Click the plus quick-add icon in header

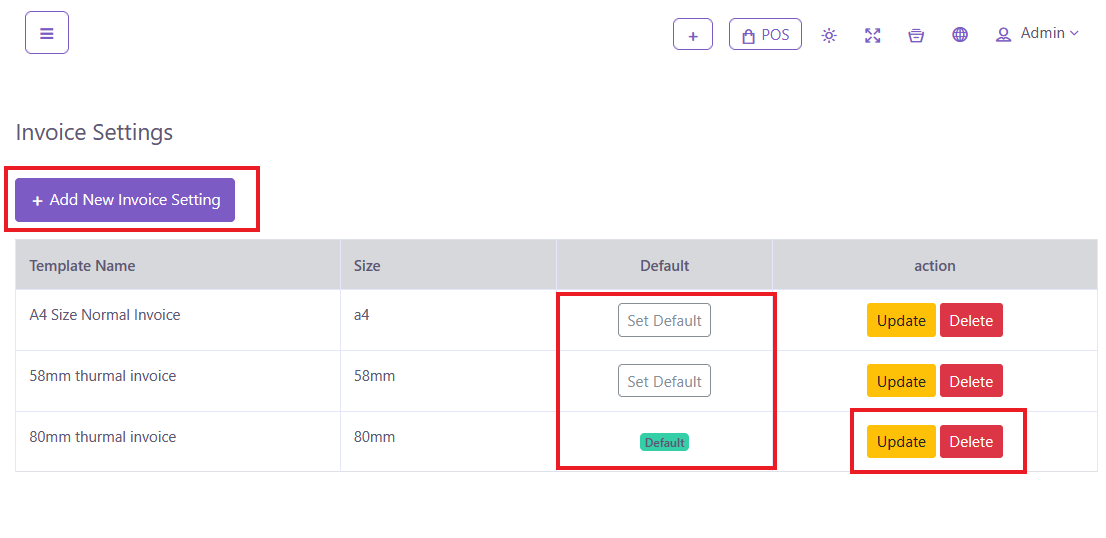(x=692, y=35)
